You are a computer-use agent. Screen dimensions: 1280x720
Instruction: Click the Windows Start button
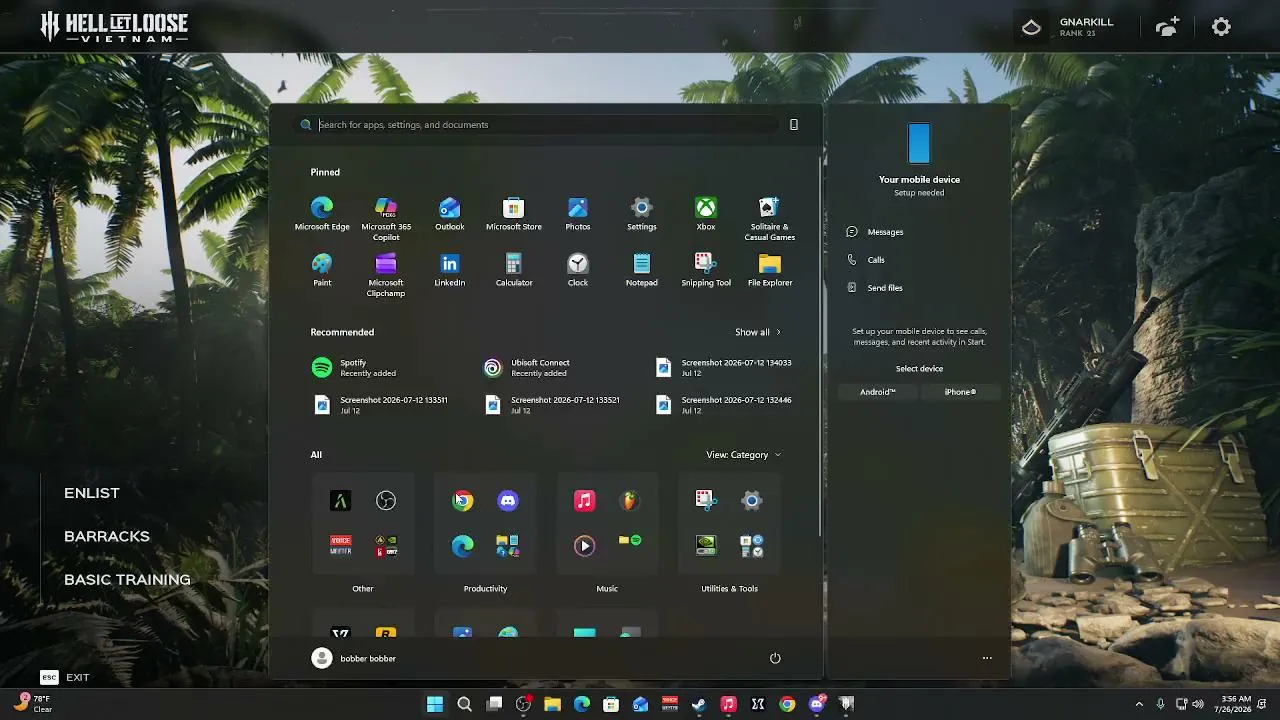pyautogui.click(x=435, y=704)
